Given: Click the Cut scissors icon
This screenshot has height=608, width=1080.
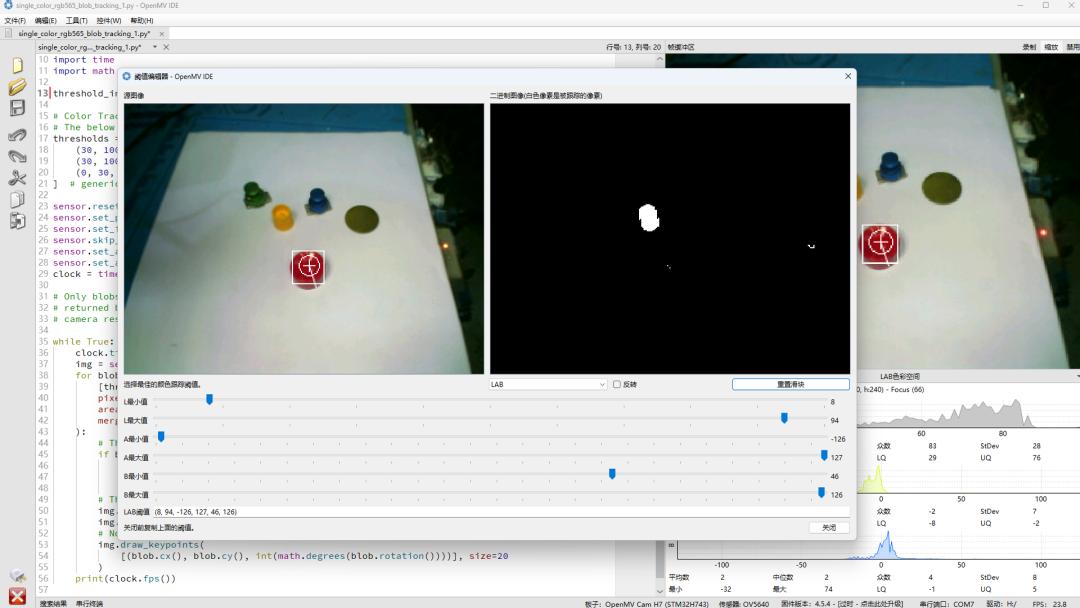Looking at the screenshot, I should pos(17,178).
